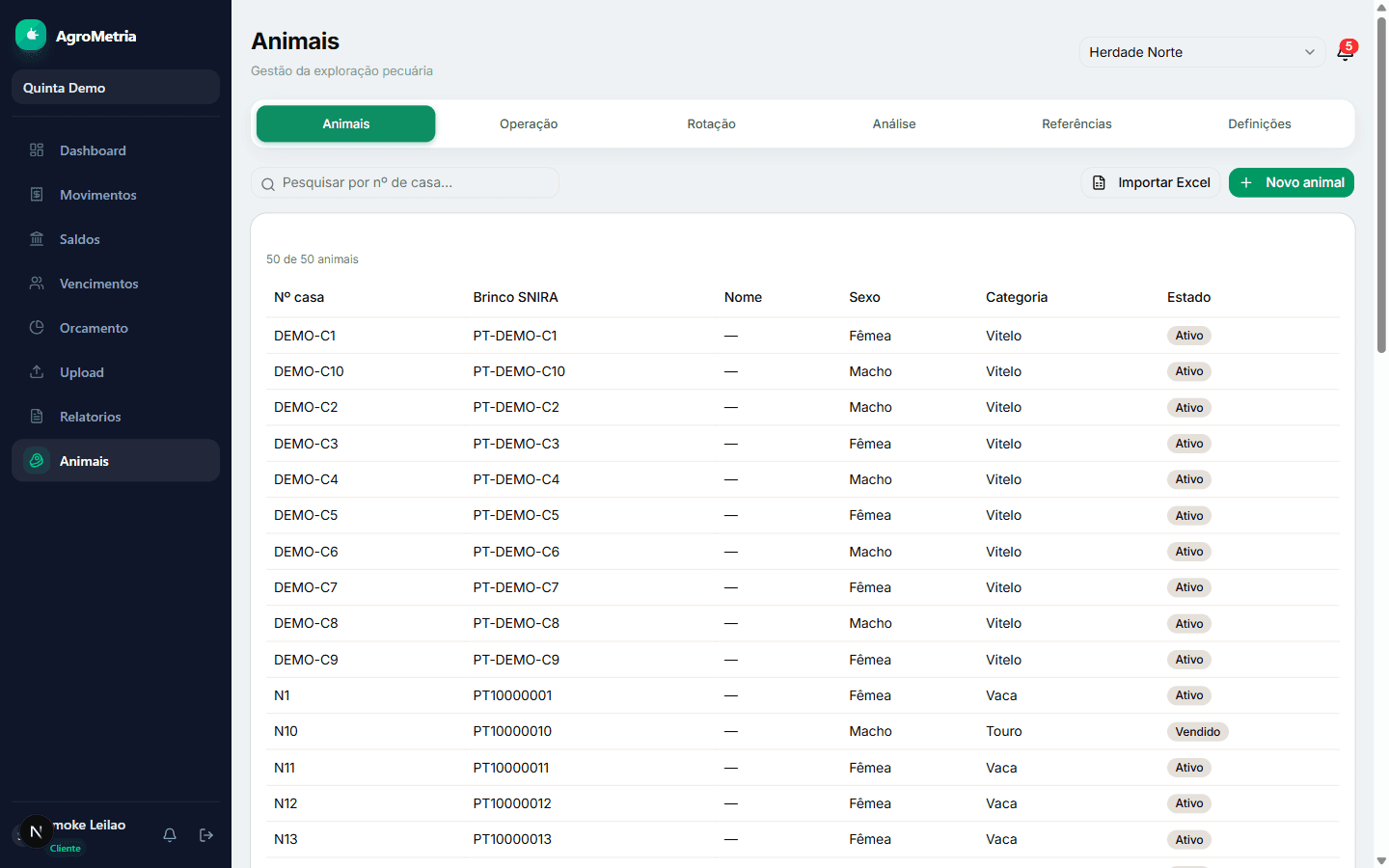The image size is (1389, 868).
Task: Switch to the Rotação tab
Action: 712,123
